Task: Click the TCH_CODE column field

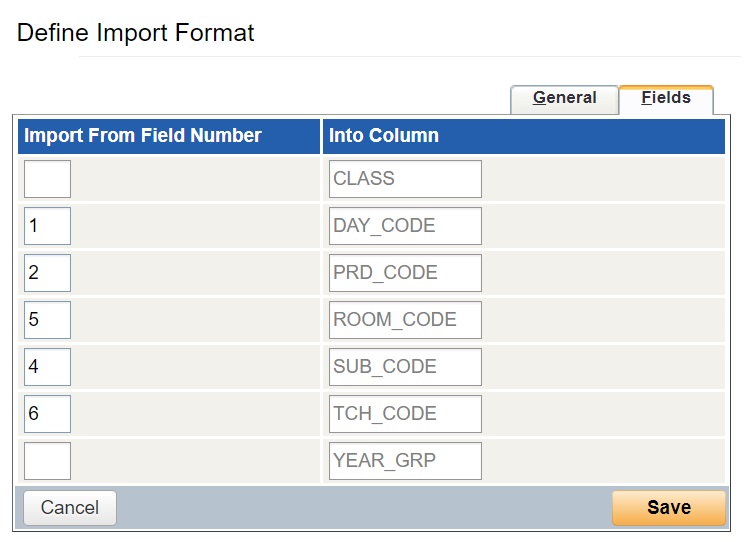Action: [405, 414]
